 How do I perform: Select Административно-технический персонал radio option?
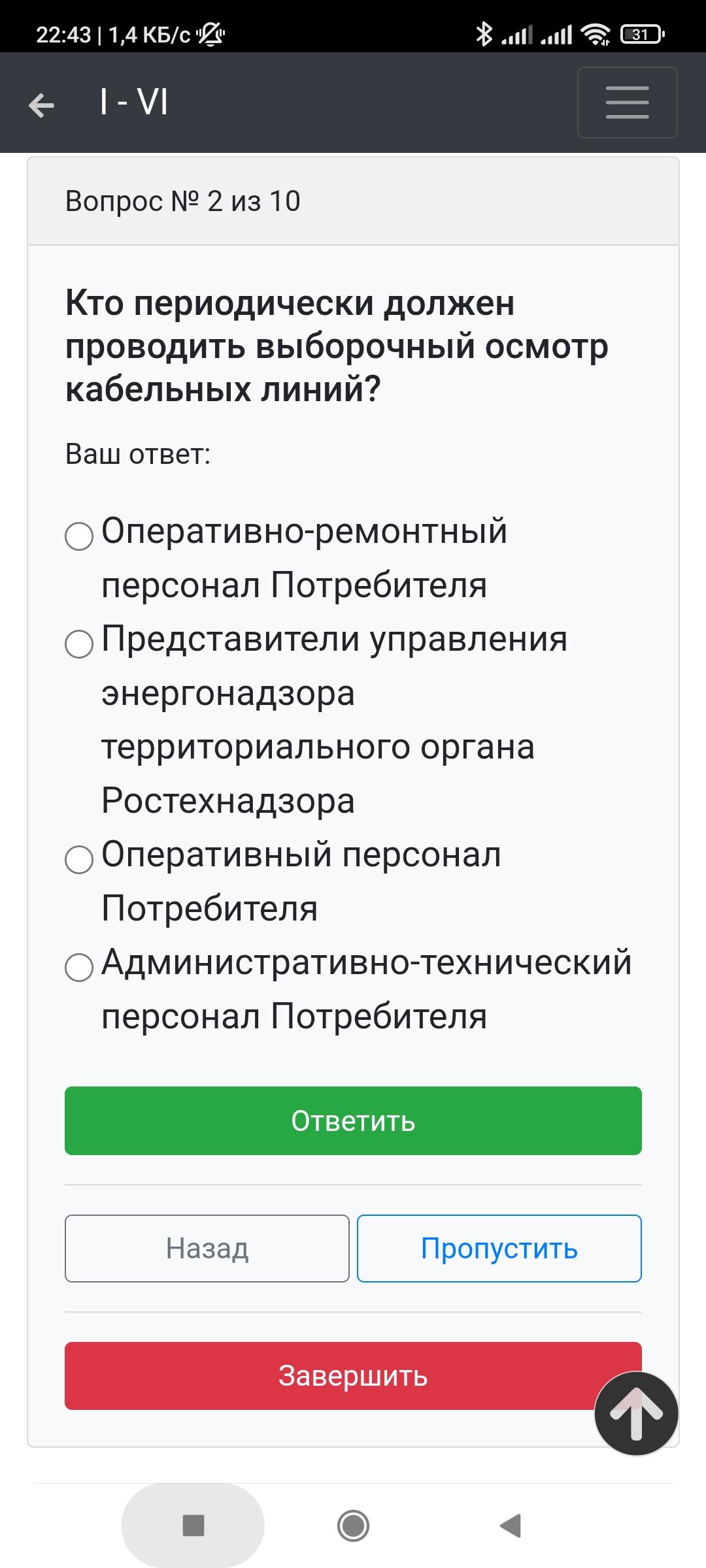pos(79,968)
